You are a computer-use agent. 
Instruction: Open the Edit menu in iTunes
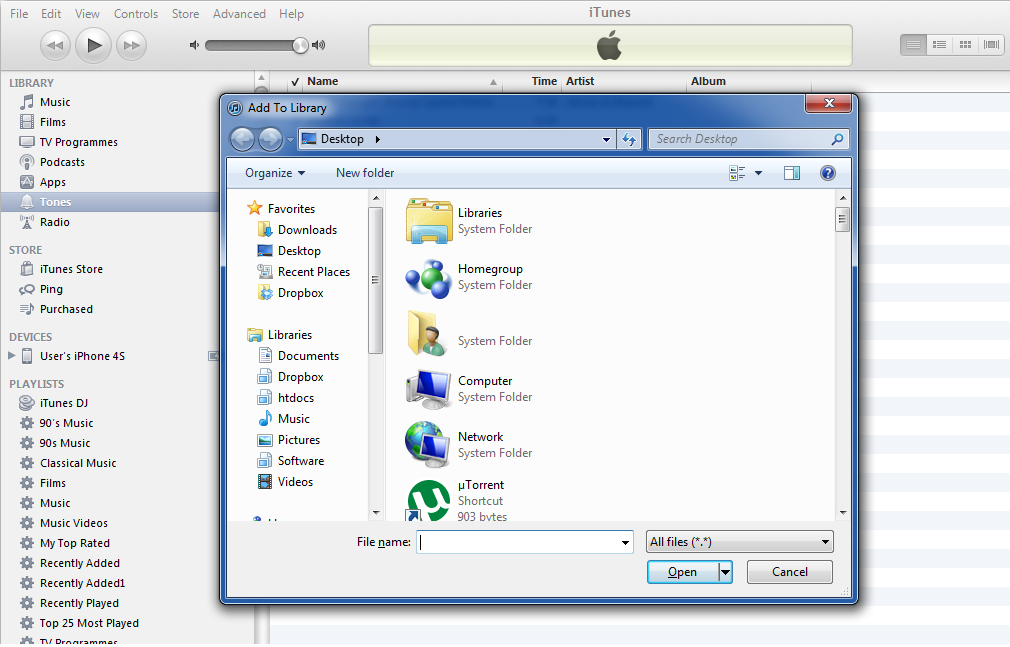pos(51,14)
